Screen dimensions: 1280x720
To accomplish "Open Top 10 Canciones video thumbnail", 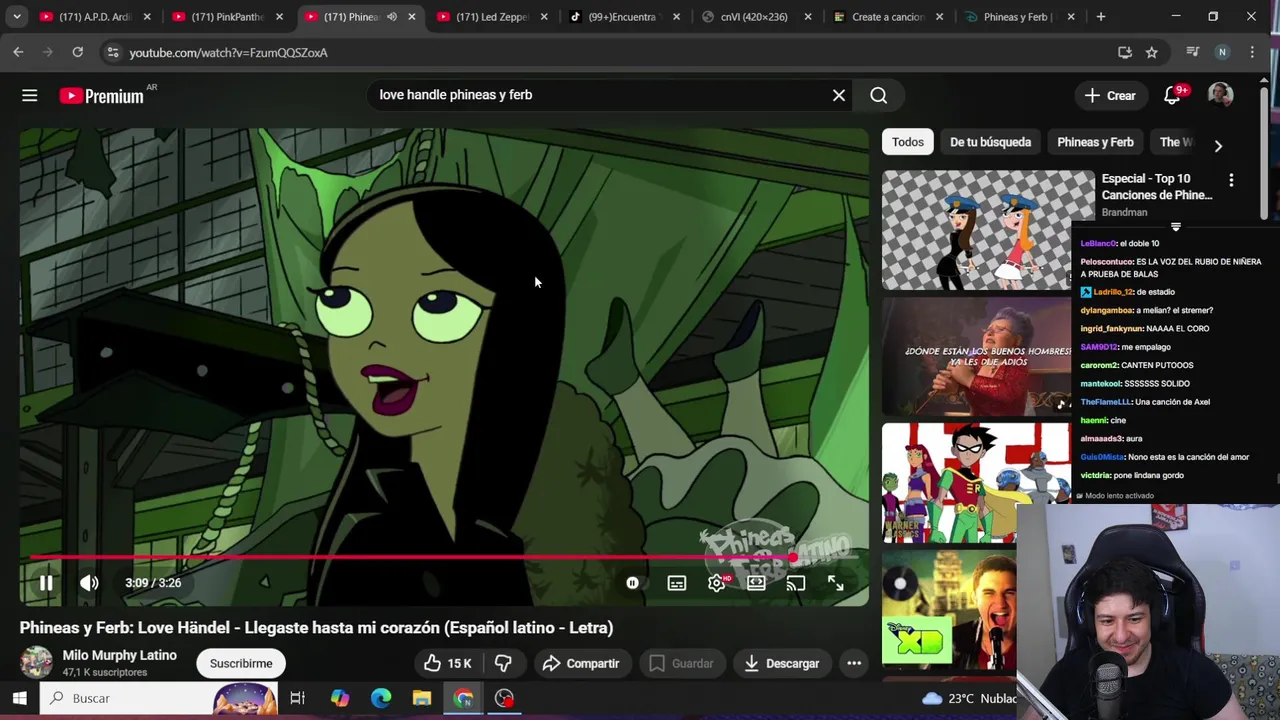I will [988, 230].
